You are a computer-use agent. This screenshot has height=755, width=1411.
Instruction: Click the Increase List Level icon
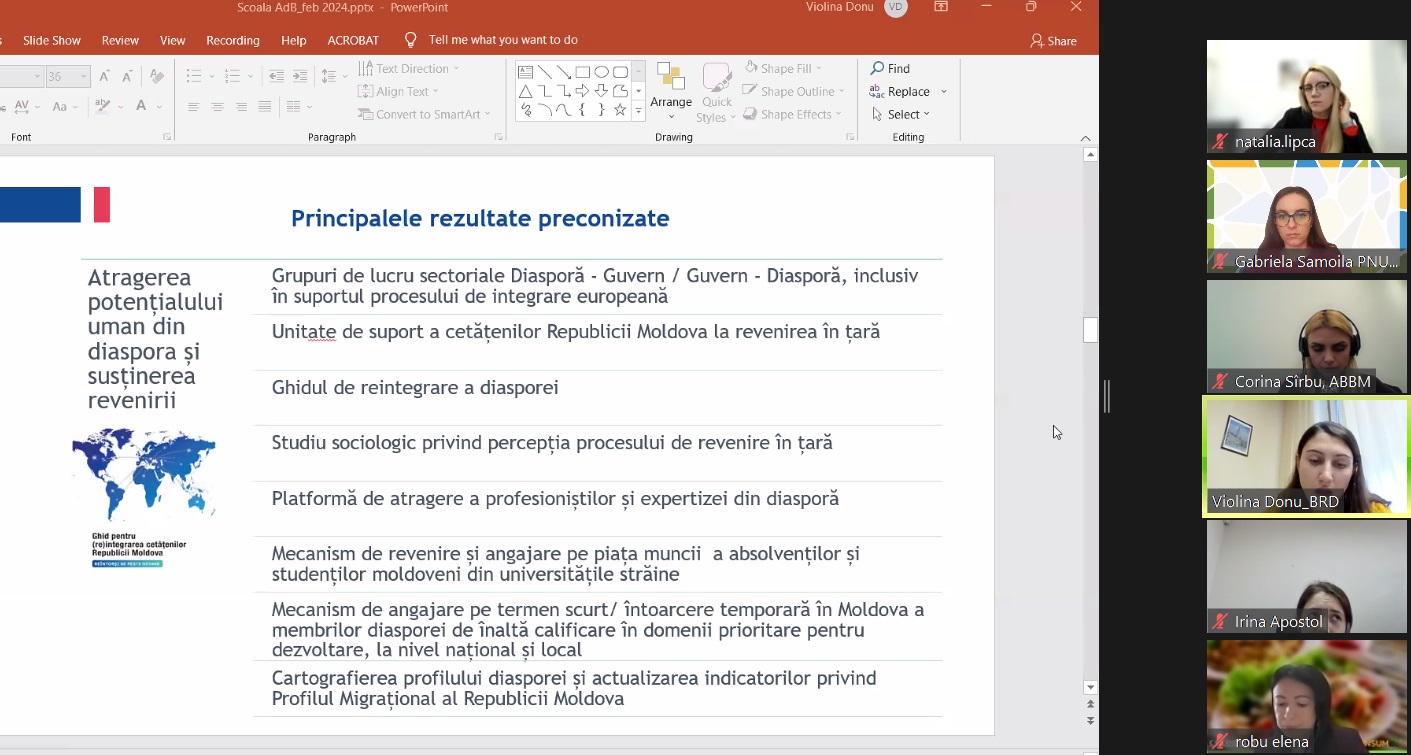tap(299, 76)
